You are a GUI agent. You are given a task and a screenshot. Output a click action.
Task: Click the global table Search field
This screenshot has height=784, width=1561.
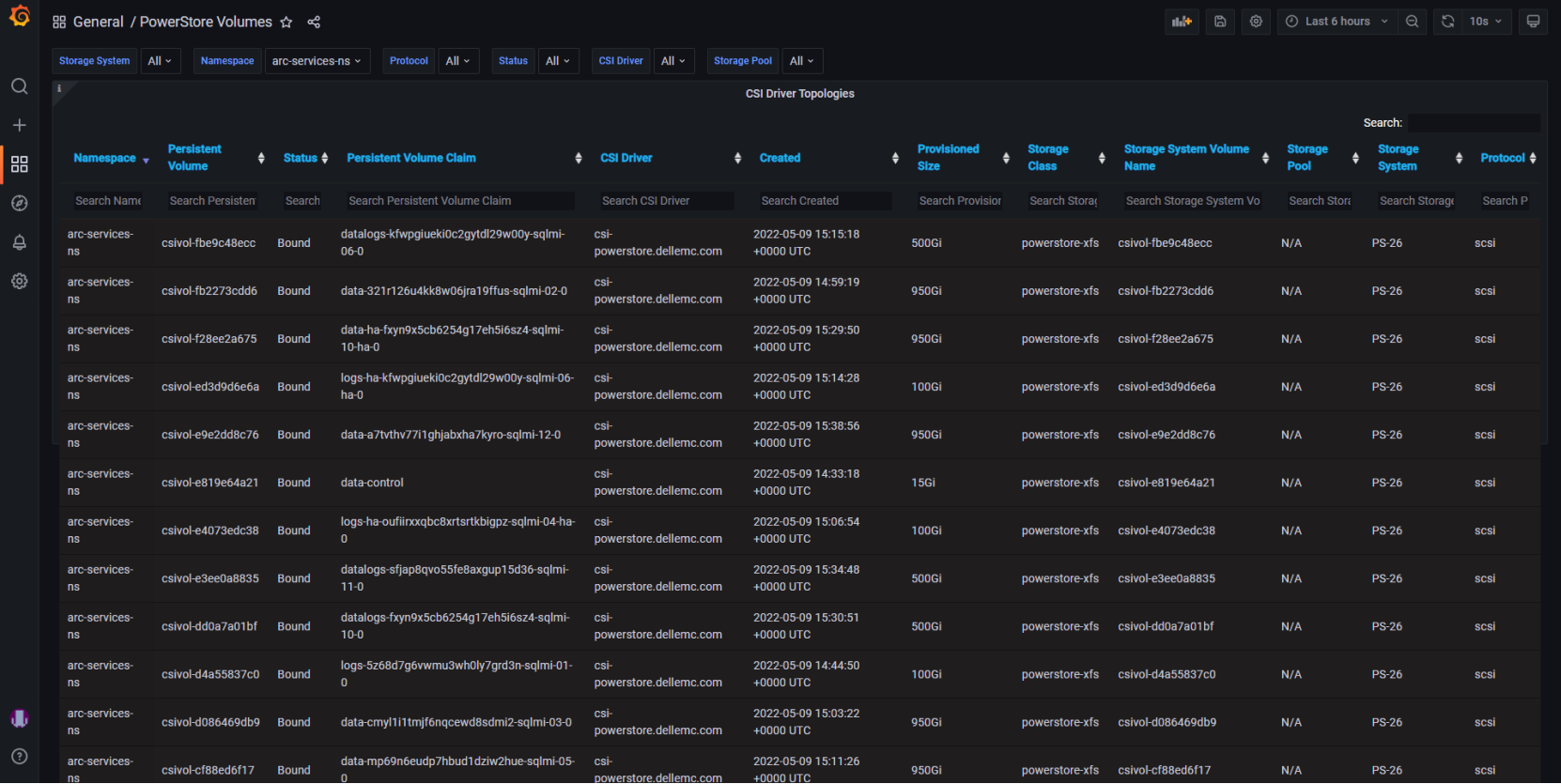point(1474,123)
